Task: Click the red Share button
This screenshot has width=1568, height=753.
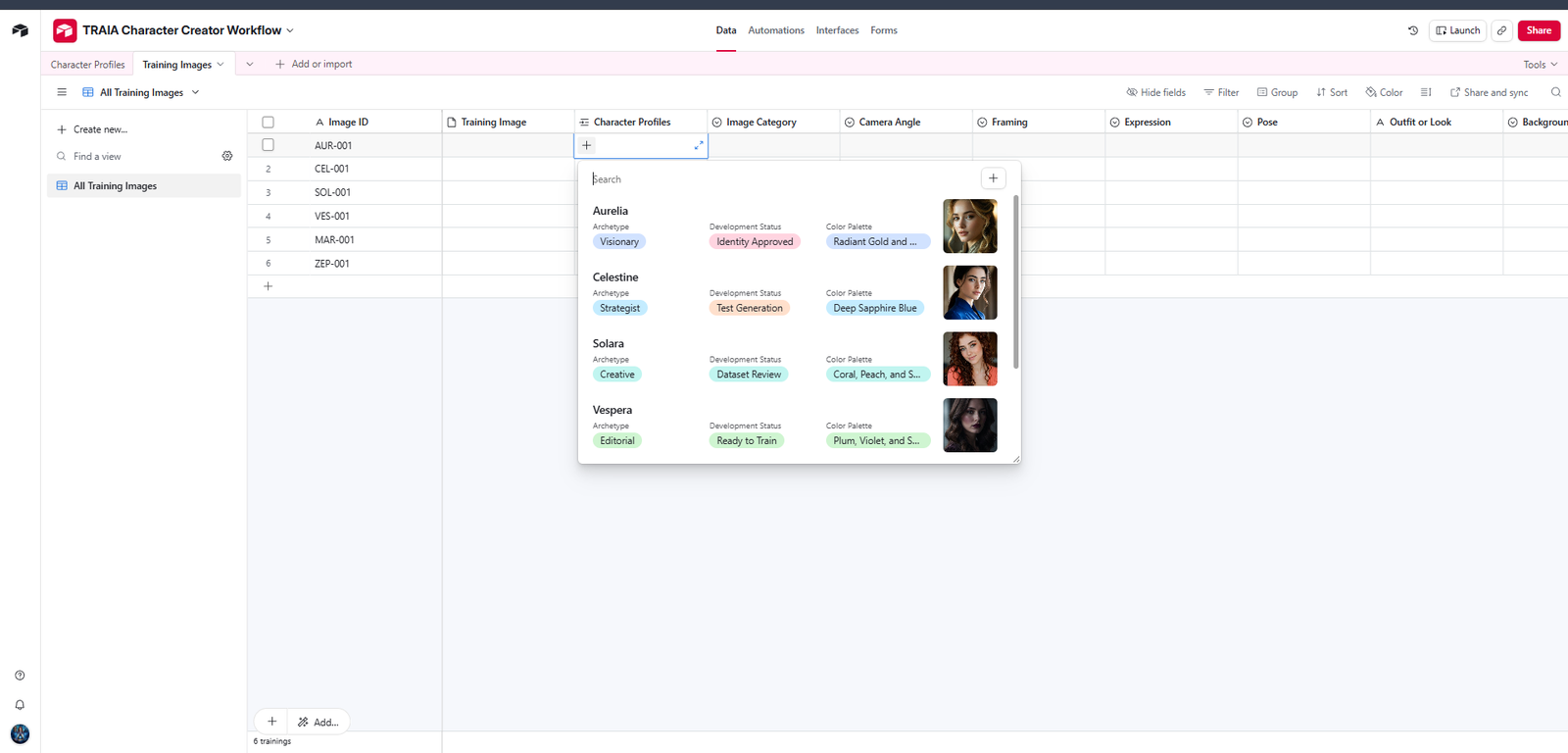Action: [1539, 30]
